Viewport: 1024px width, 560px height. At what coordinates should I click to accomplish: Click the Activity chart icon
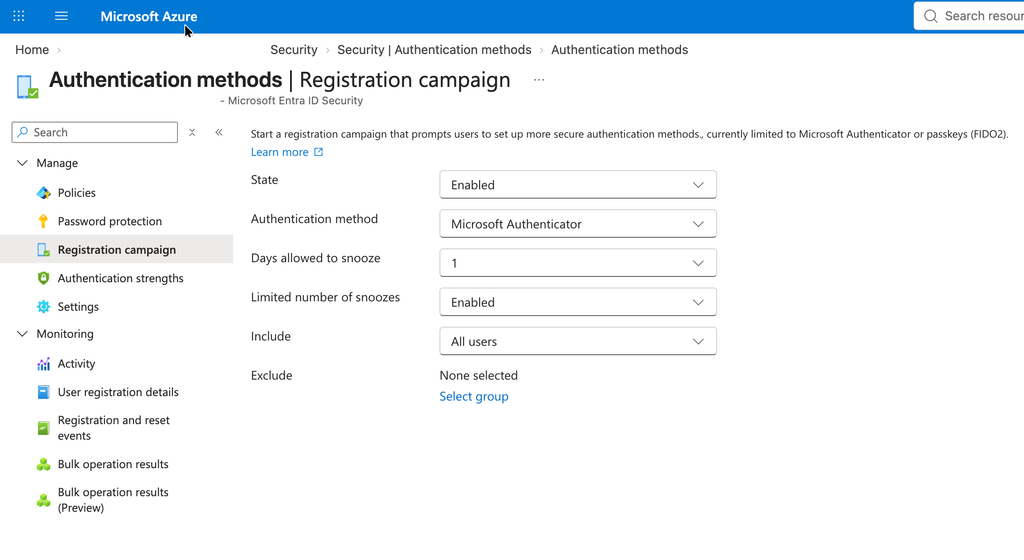(x=44, y=364)
